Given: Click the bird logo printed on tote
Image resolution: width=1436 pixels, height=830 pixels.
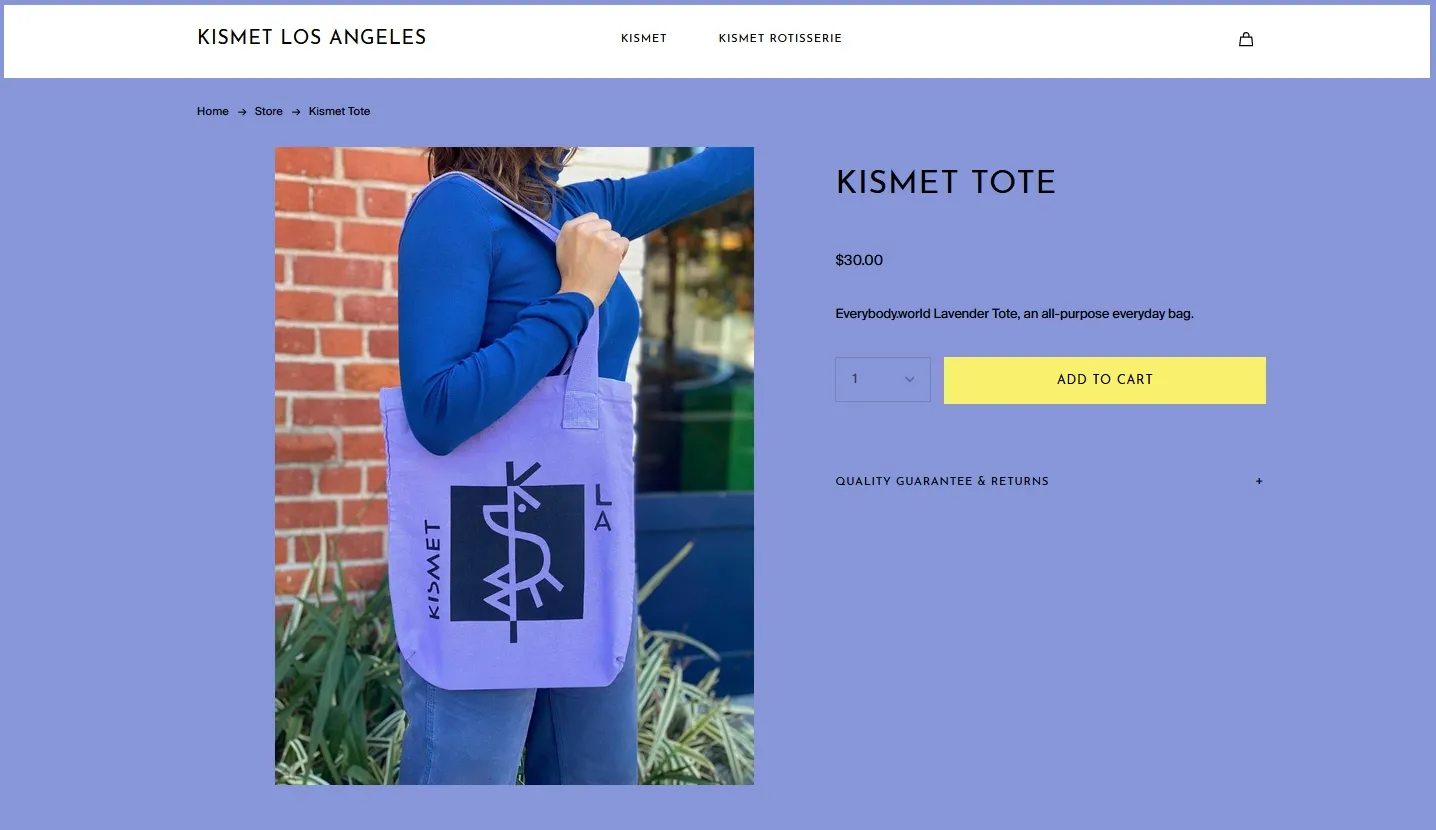Looking at the screenshot, I should tap(516, 553).
